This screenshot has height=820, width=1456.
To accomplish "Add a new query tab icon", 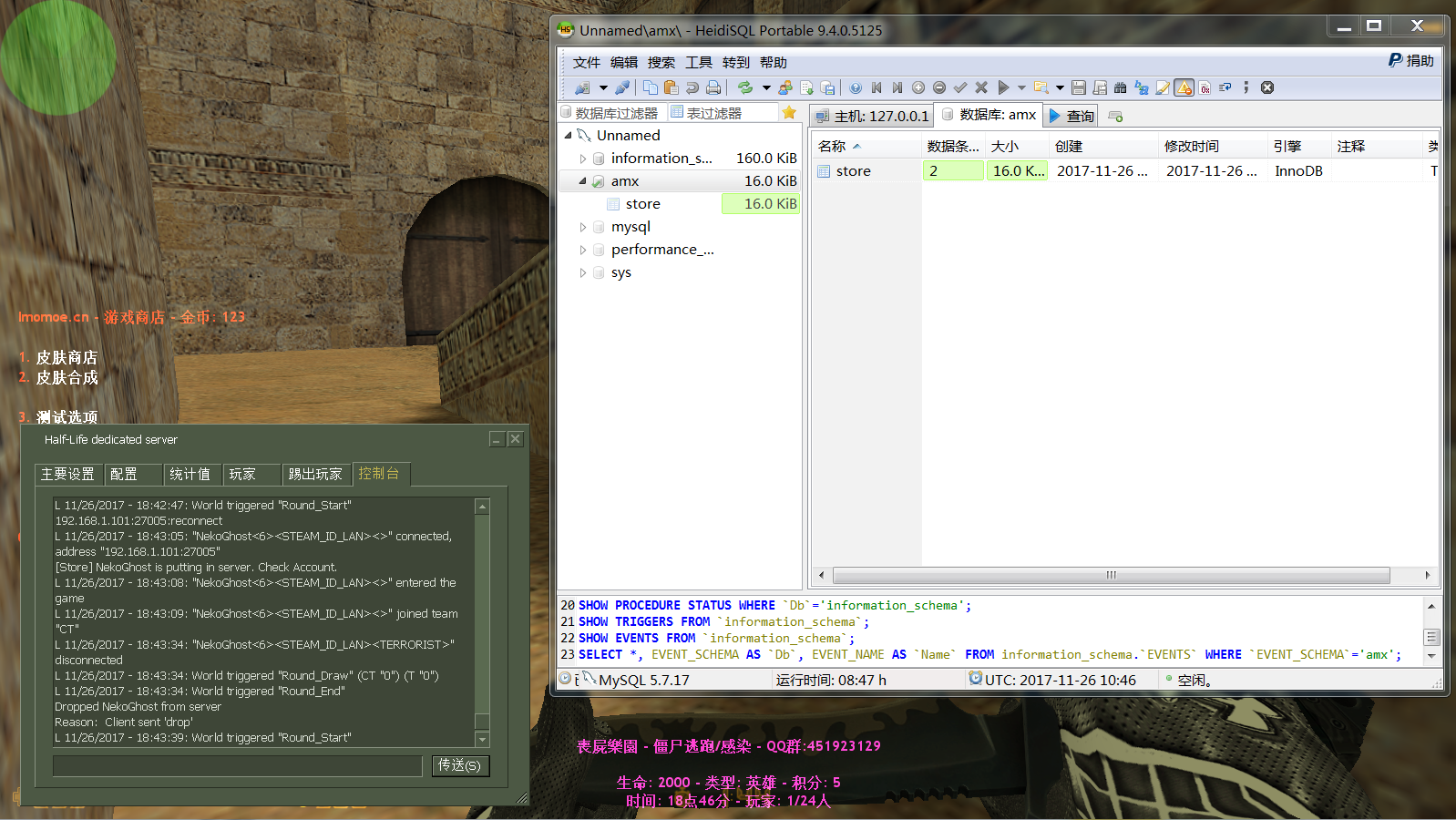I will tap(1115, 116).
